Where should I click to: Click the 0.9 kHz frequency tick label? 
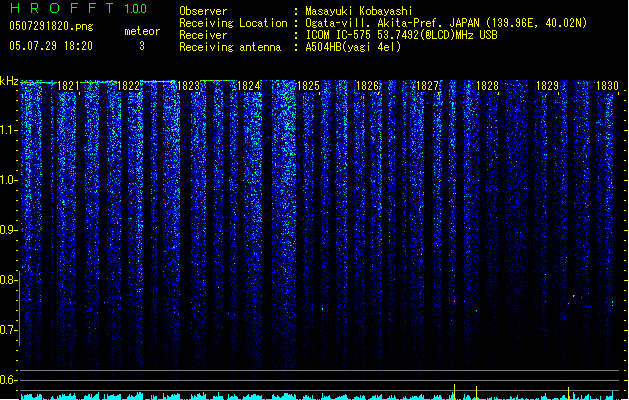8,230
